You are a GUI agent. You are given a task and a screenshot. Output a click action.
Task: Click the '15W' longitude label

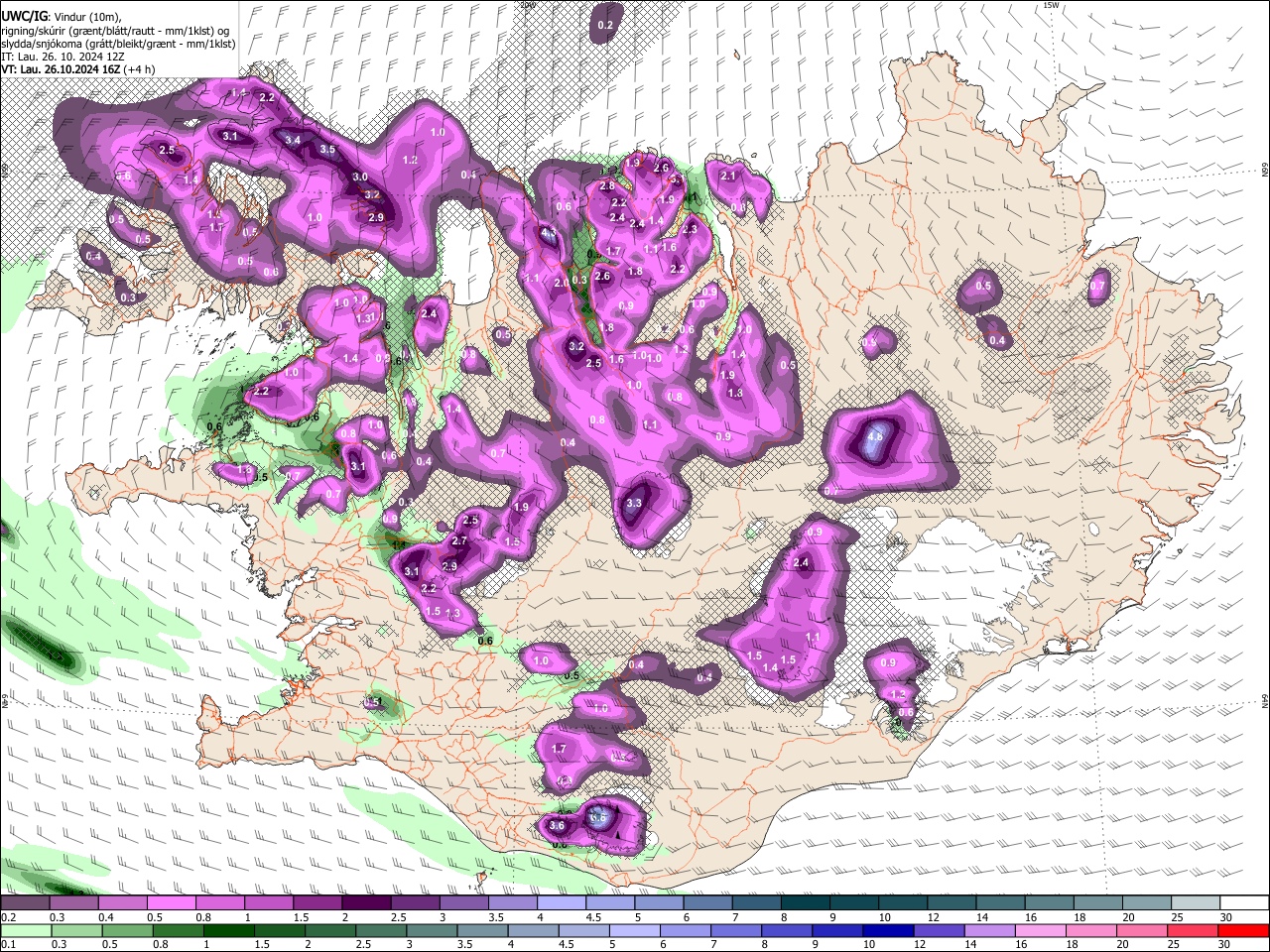[1051, 5]
